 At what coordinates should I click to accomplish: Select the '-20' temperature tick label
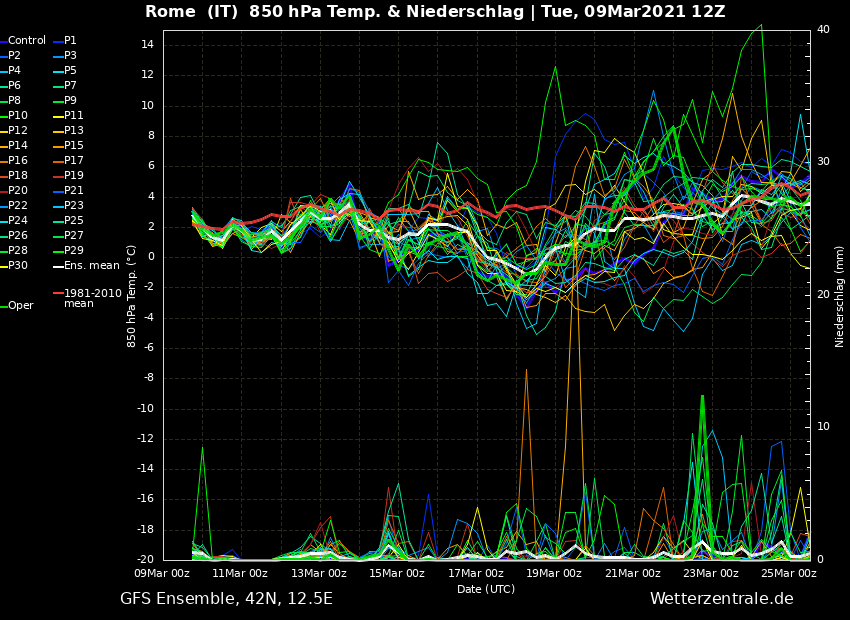point(145,560)
